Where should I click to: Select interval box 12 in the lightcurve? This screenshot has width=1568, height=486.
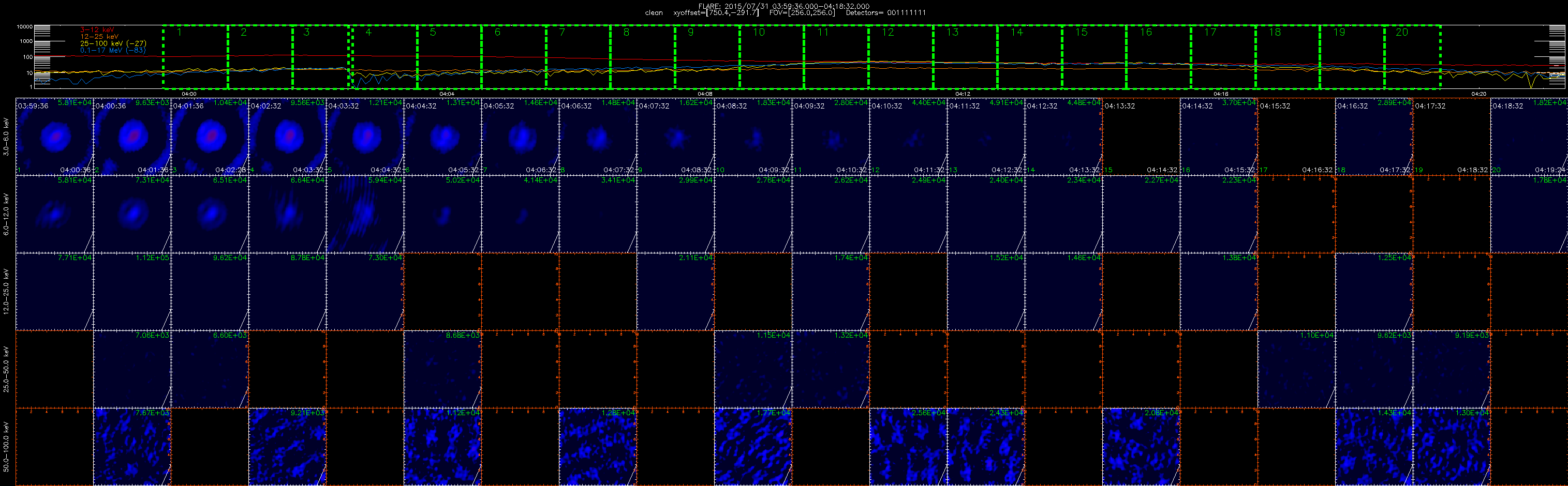point(901,56)
